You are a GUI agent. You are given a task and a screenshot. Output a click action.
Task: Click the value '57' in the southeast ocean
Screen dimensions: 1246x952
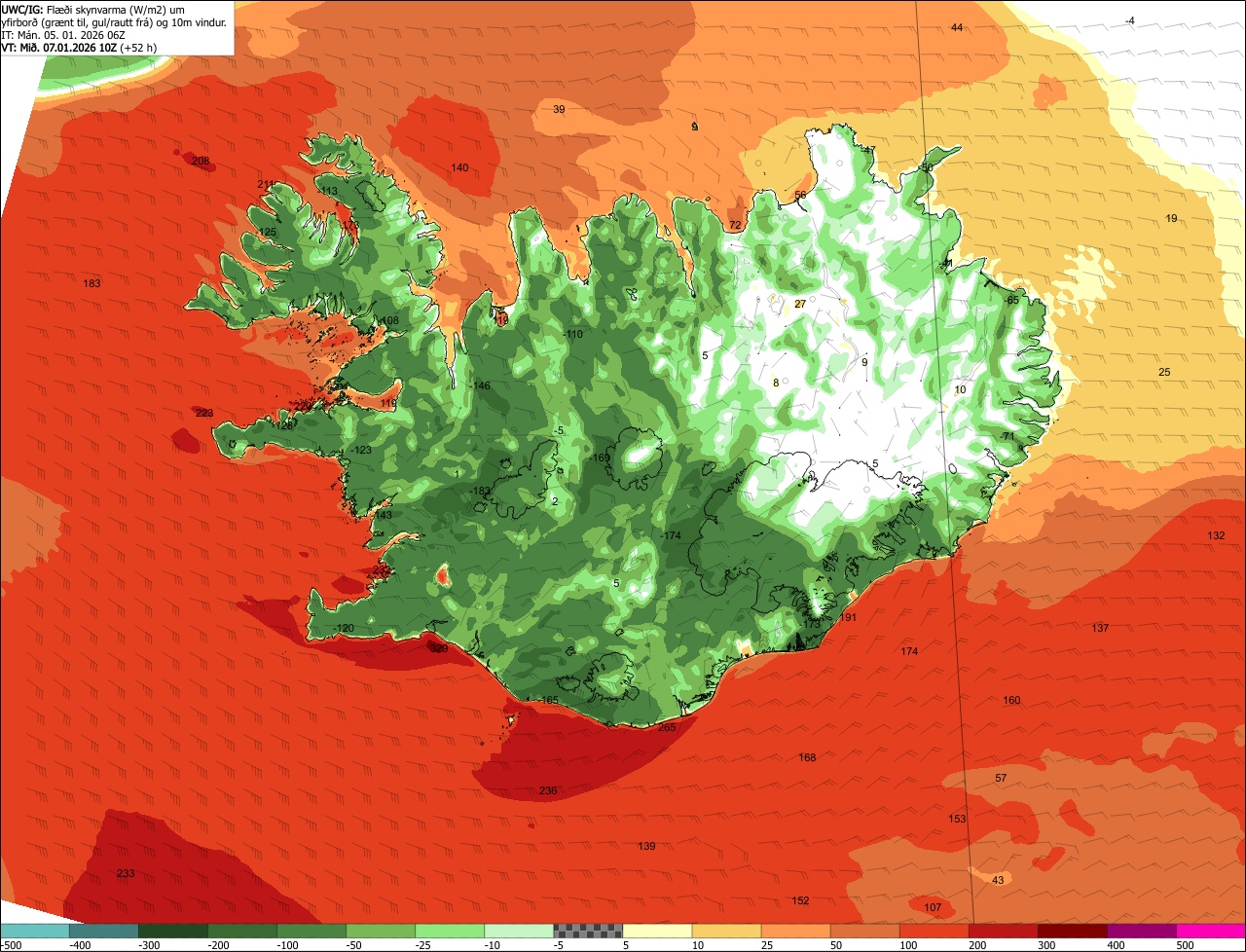click(x=1001, y=778)
